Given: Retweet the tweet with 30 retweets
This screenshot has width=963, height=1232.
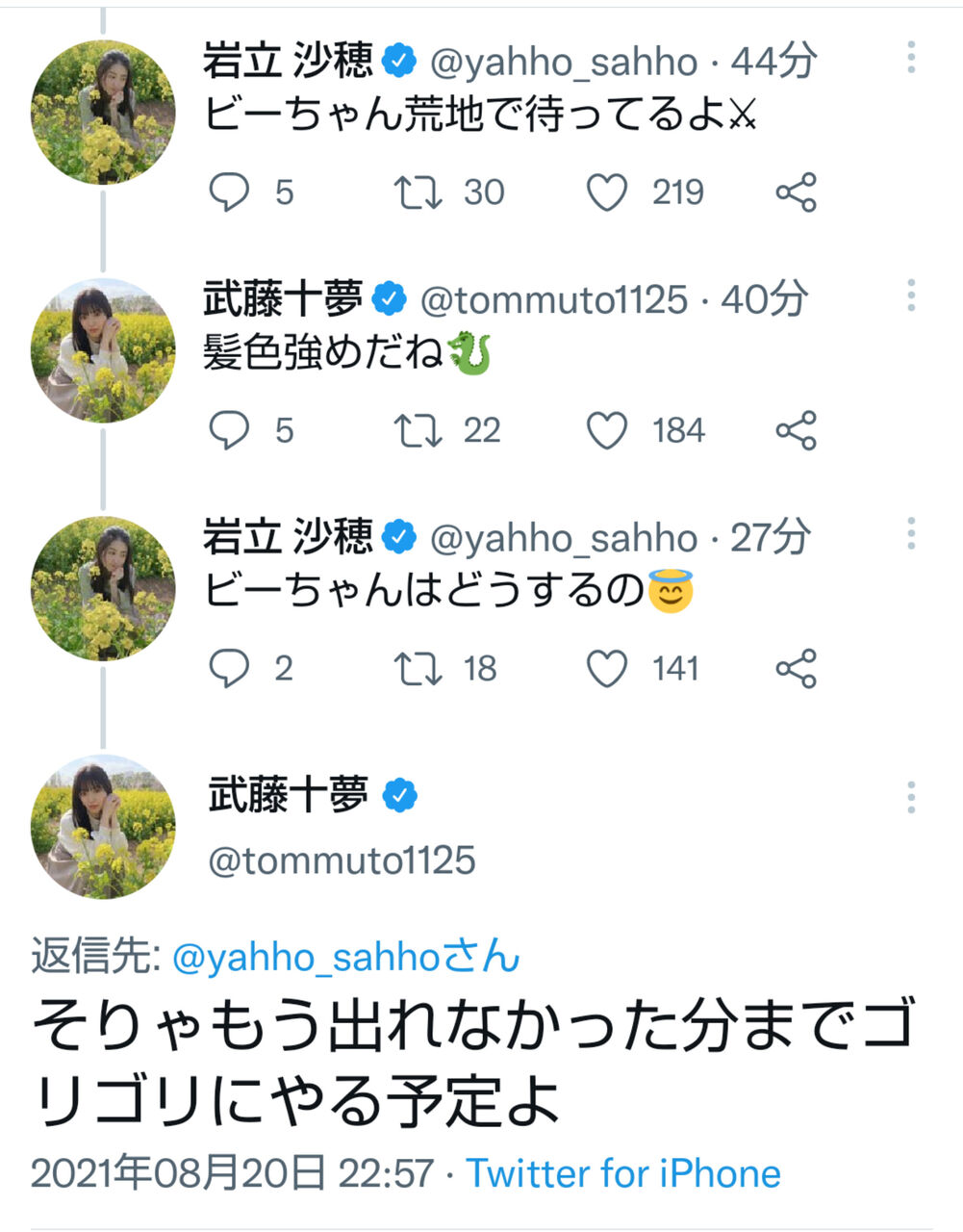Looking at the screenshot, I should point(418,192).
